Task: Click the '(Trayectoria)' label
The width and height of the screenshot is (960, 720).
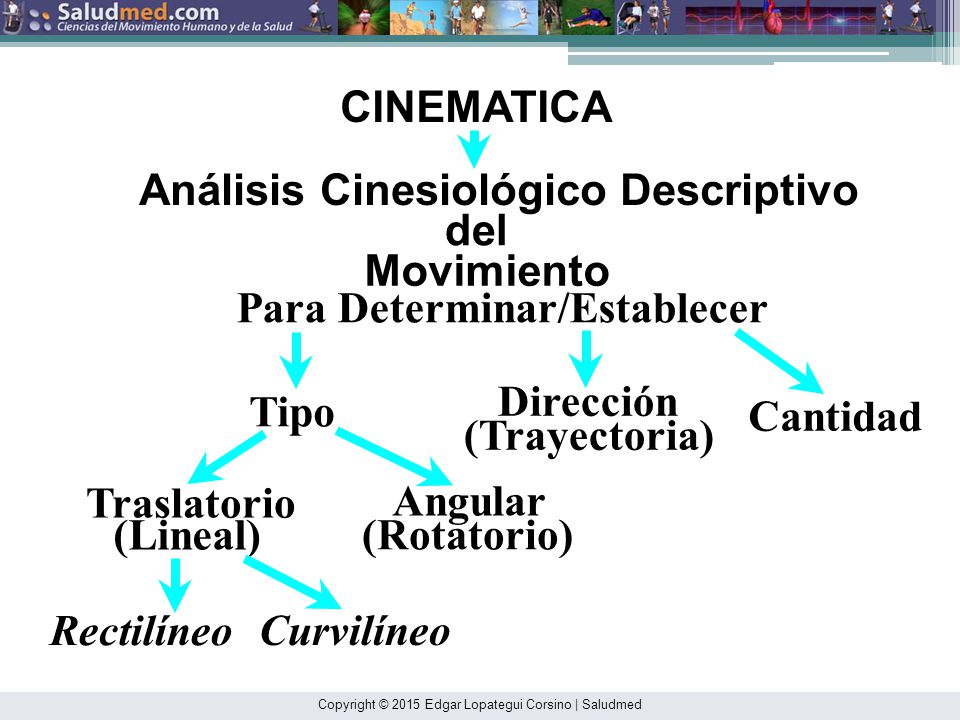Action: click(589, 437)
